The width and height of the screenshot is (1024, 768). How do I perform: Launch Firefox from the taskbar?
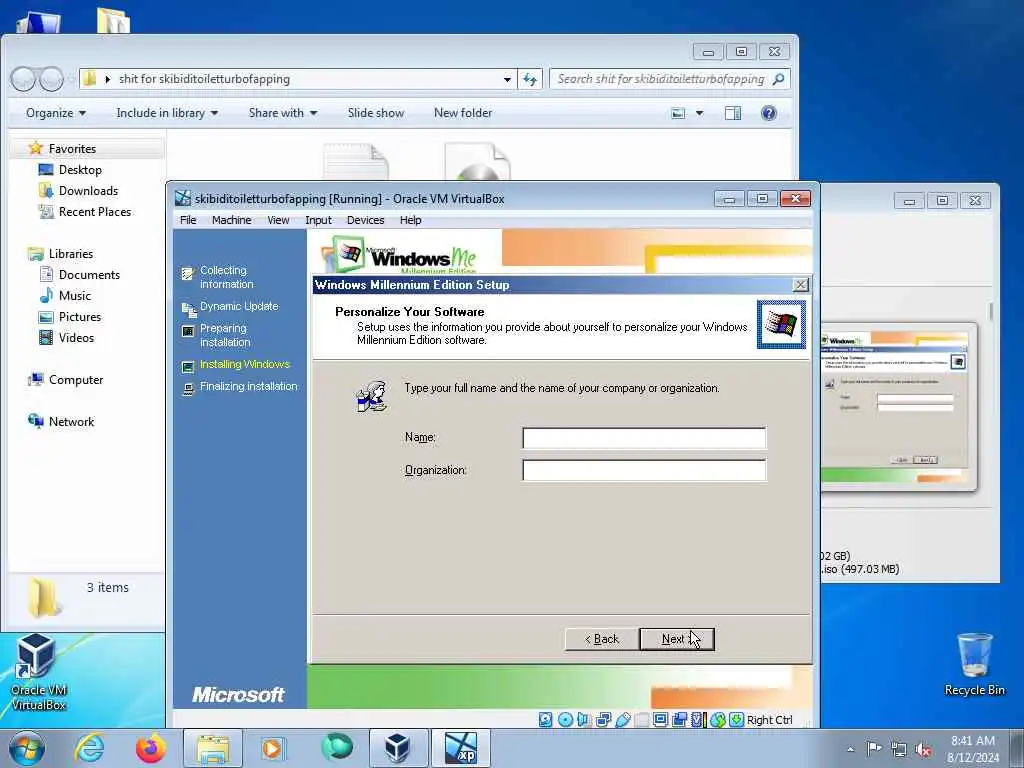(x=150, y=748)
